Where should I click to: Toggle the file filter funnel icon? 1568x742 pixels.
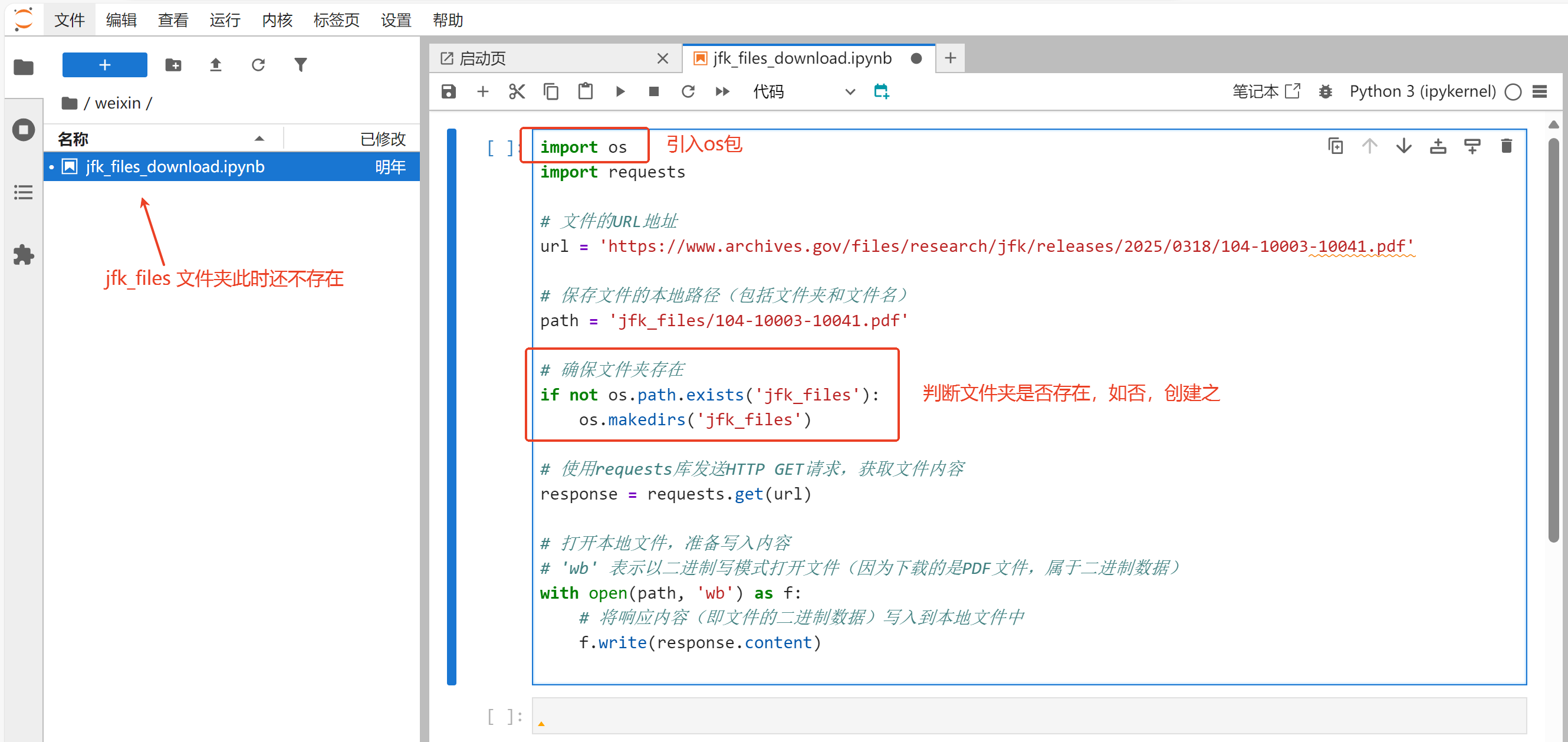(x=300, y=64)
